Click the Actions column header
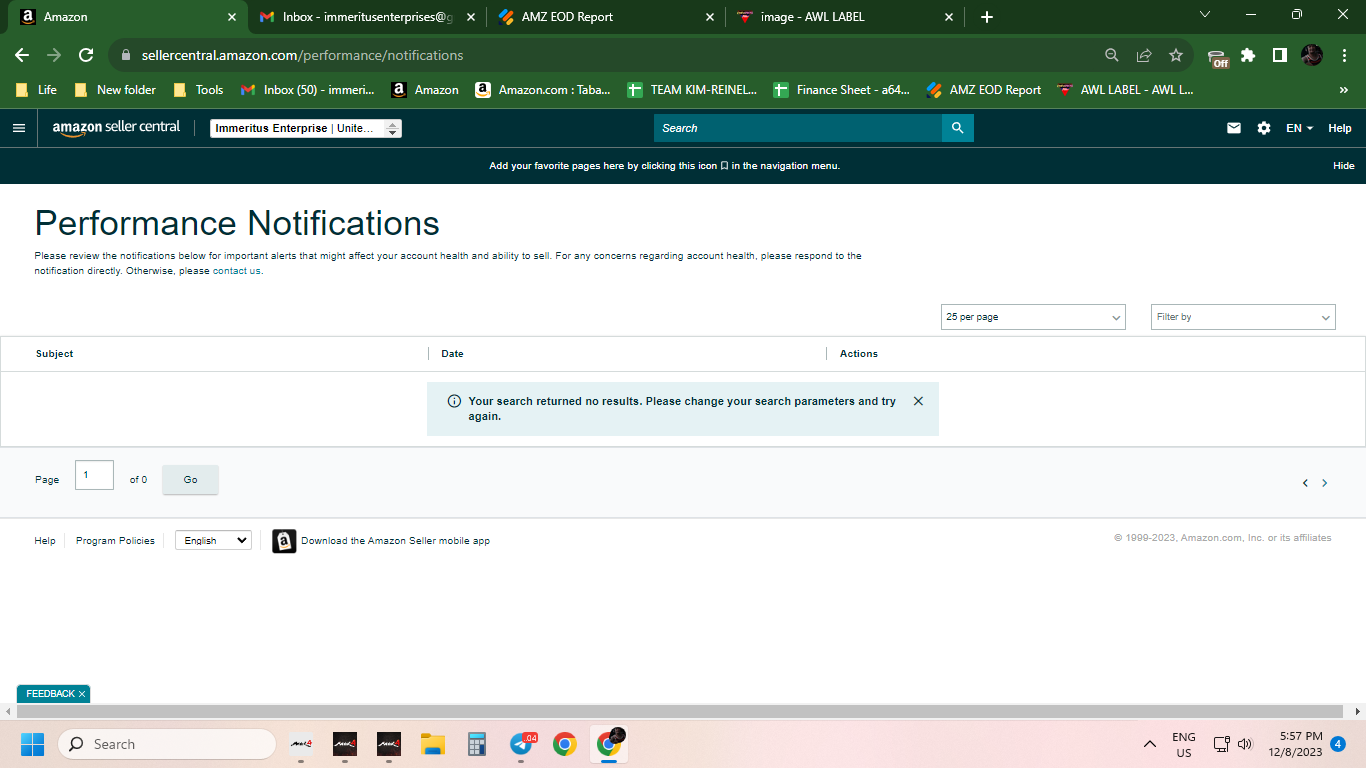Image resolution: width=1366 pixels, height=768 pixels. (859, 354)
